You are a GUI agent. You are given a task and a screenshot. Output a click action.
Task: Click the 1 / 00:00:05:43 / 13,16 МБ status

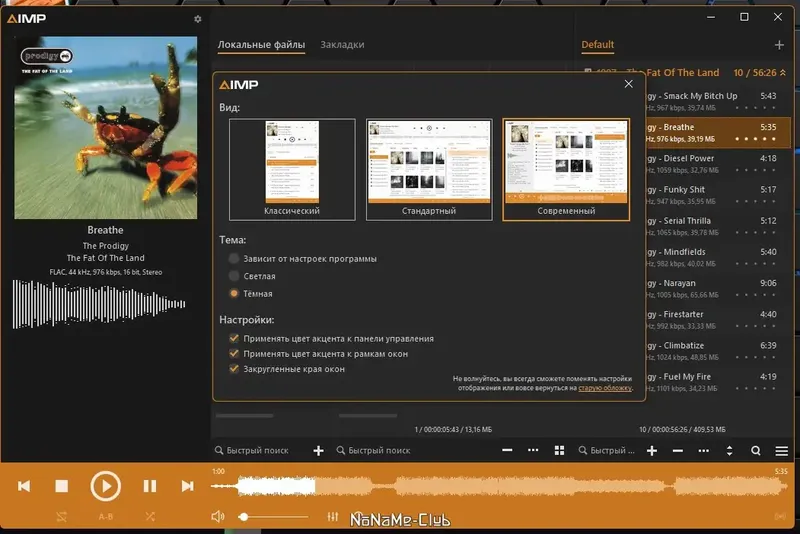tap(453, 429)
